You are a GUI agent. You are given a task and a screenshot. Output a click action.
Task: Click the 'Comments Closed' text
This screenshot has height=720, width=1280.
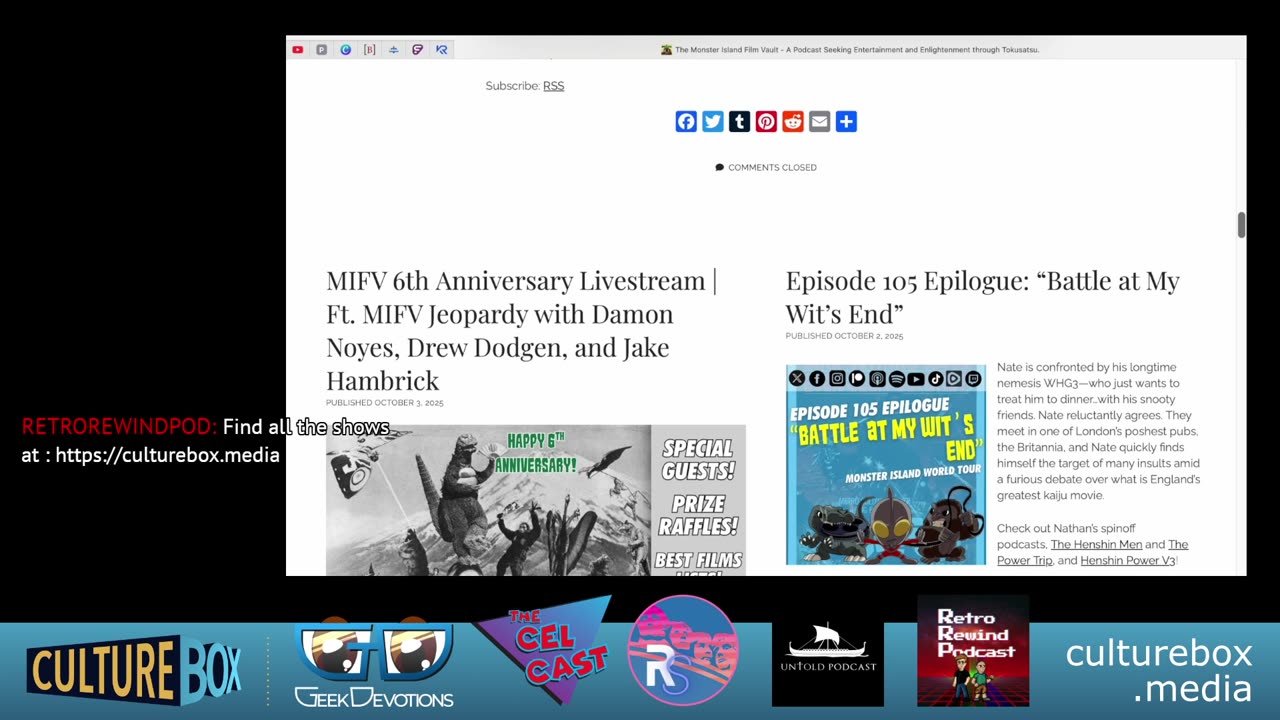click(x=772, y=167)
